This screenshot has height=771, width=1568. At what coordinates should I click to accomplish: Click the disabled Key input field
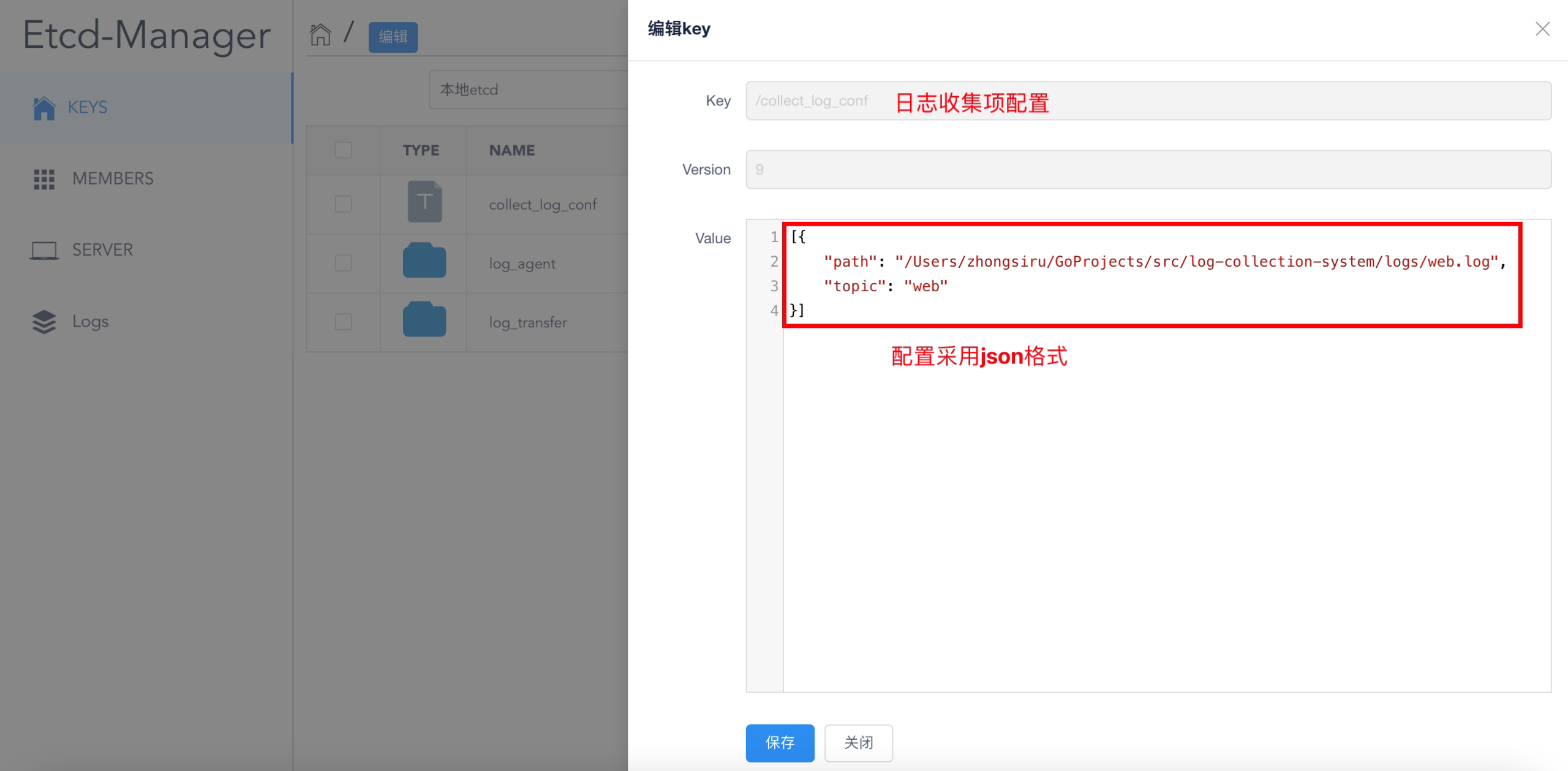(x=1148, y=101)
